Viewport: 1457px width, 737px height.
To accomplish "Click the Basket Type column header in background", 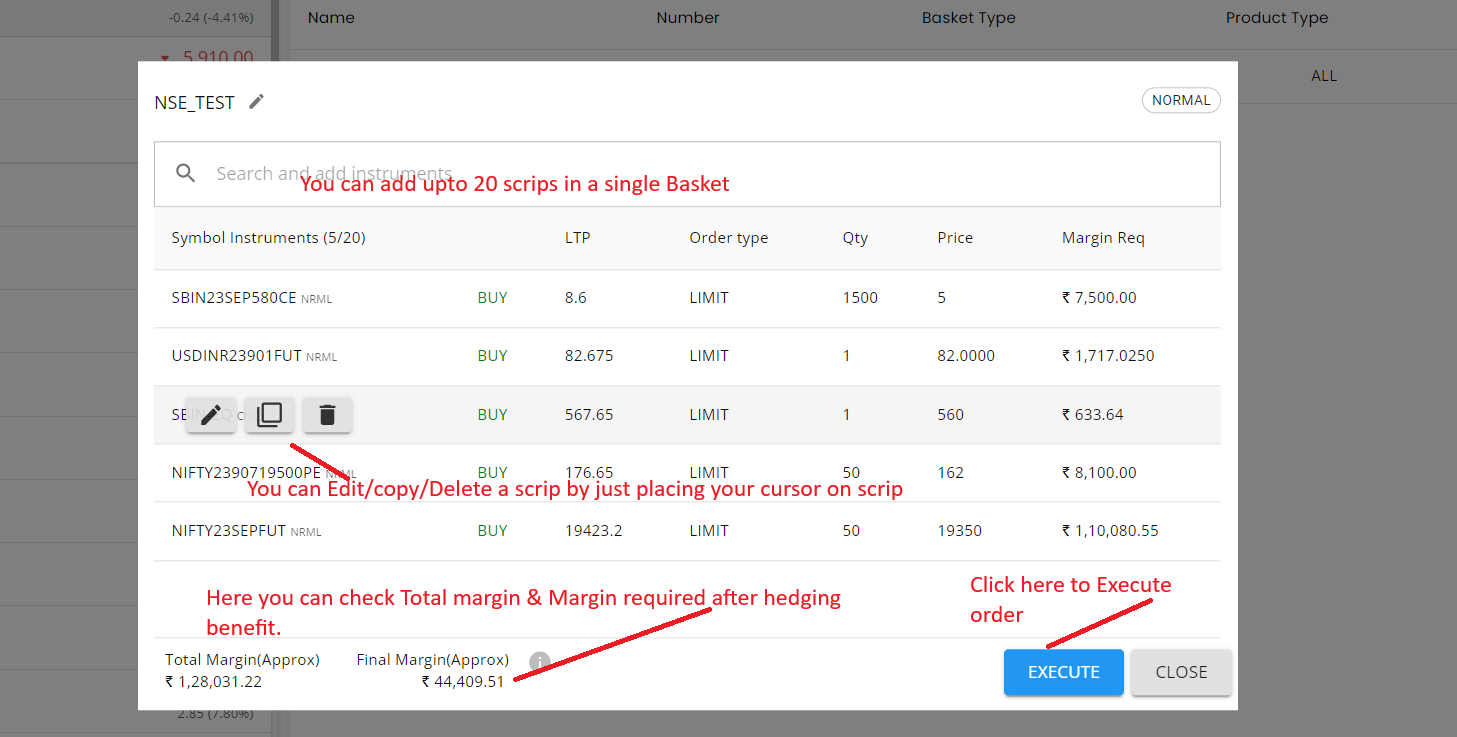I will tap(968, 18).
